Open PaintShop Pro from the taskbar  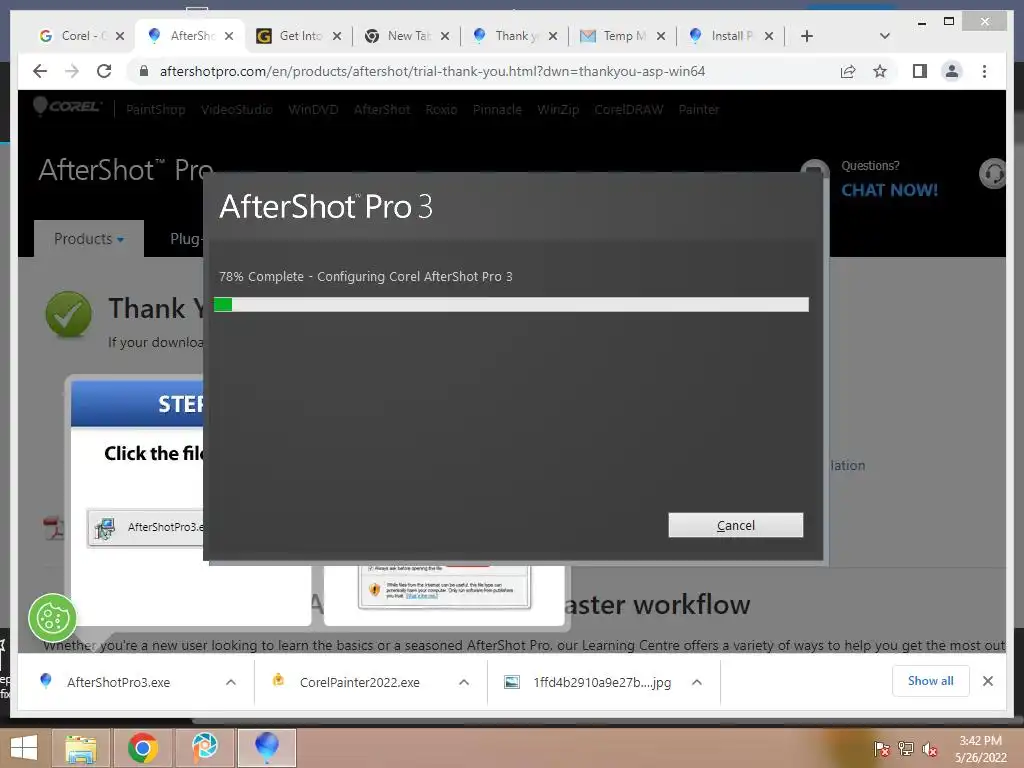(204, 748)
